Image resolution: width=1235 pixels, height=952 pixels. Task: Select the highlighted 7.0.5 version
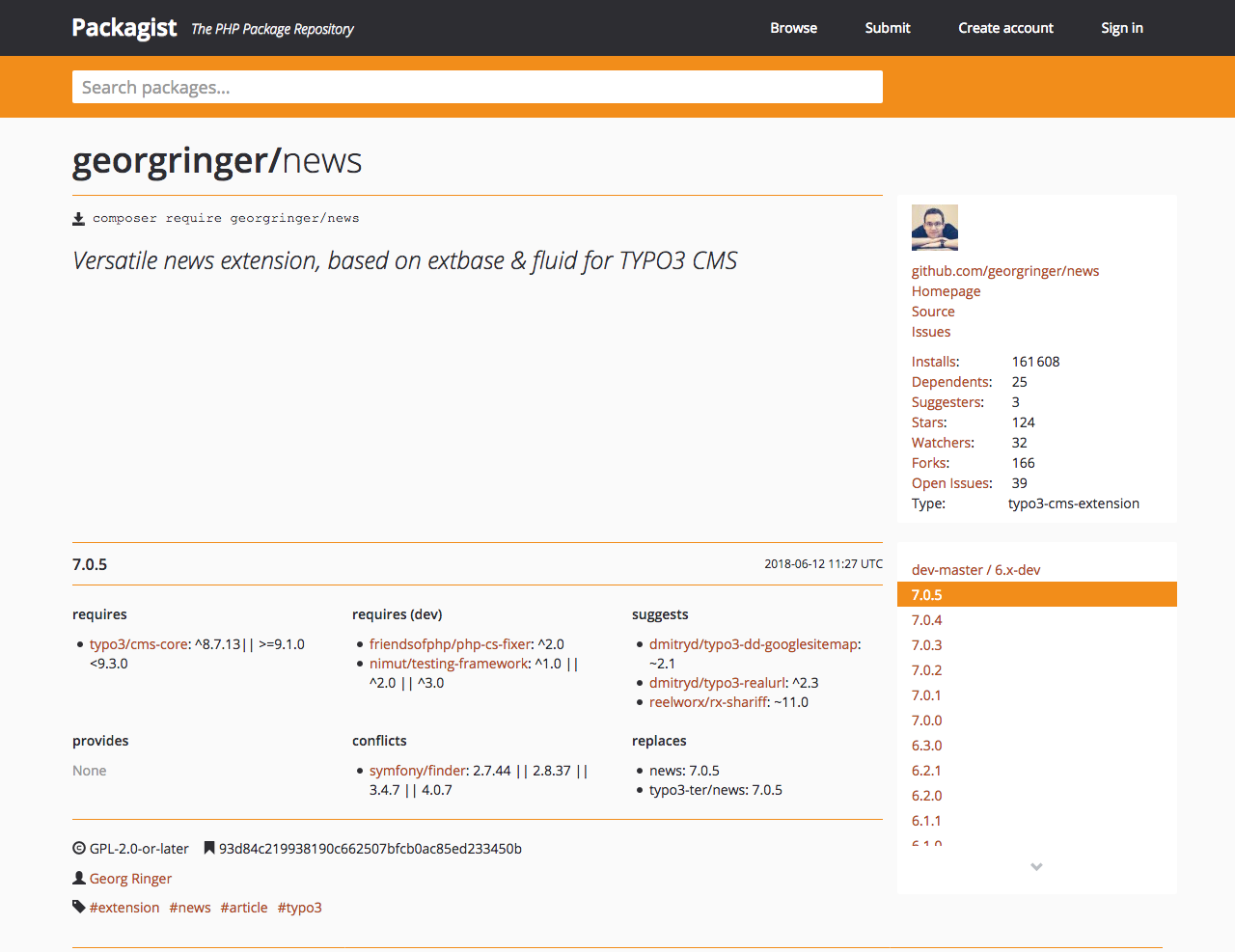tap(1037, 595)
